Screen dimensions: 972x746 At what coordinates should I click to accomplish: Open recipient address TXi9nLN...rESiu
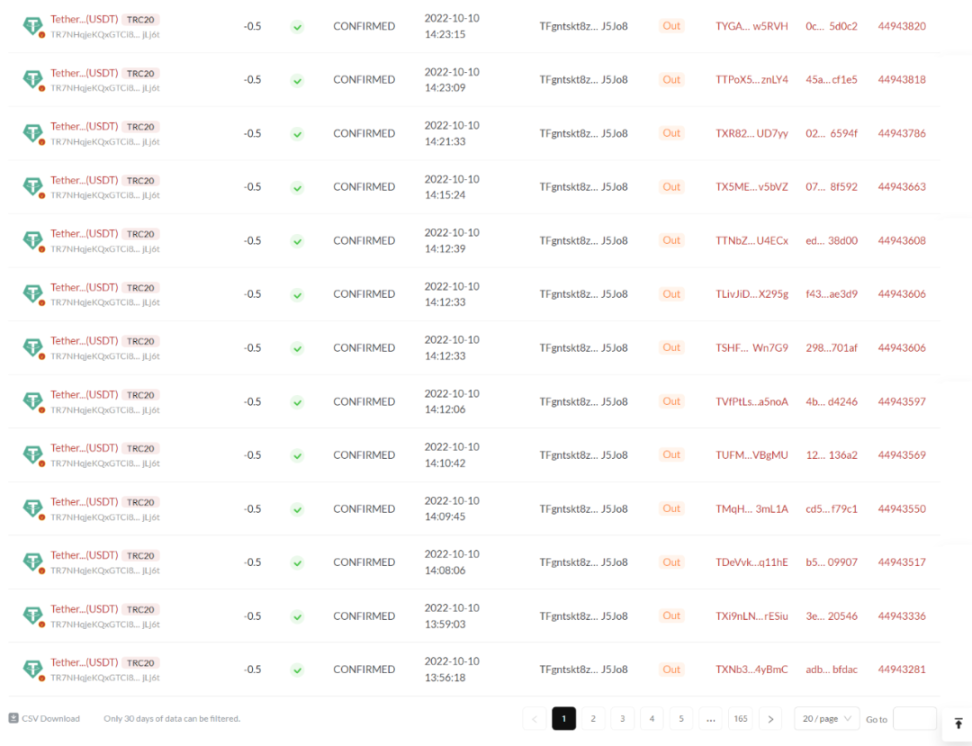(x=752, y=616)
